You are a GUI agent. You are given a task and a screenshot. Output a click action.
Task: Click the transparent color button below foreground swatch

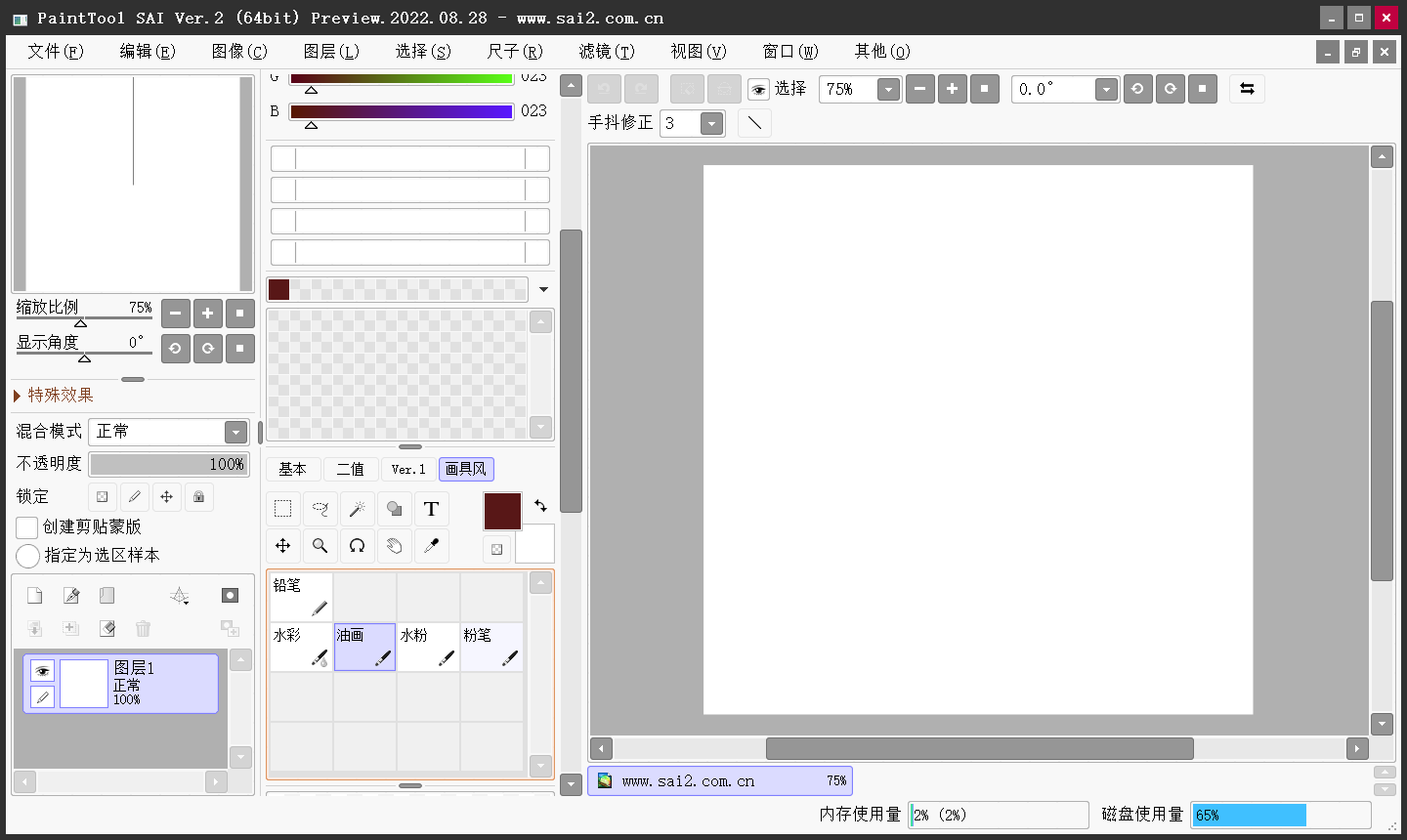tap(496, 549)
